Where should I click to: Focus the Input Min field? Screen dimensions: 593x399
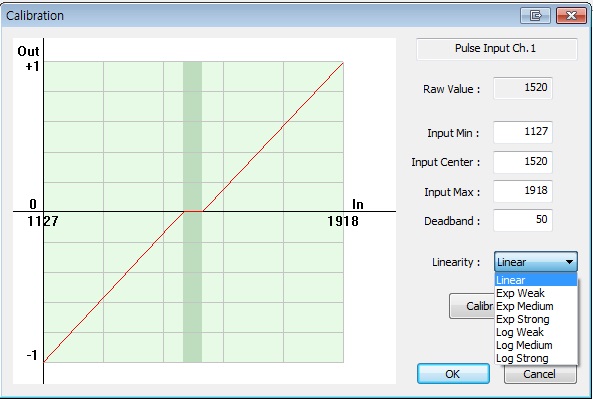tap(523, 132)
